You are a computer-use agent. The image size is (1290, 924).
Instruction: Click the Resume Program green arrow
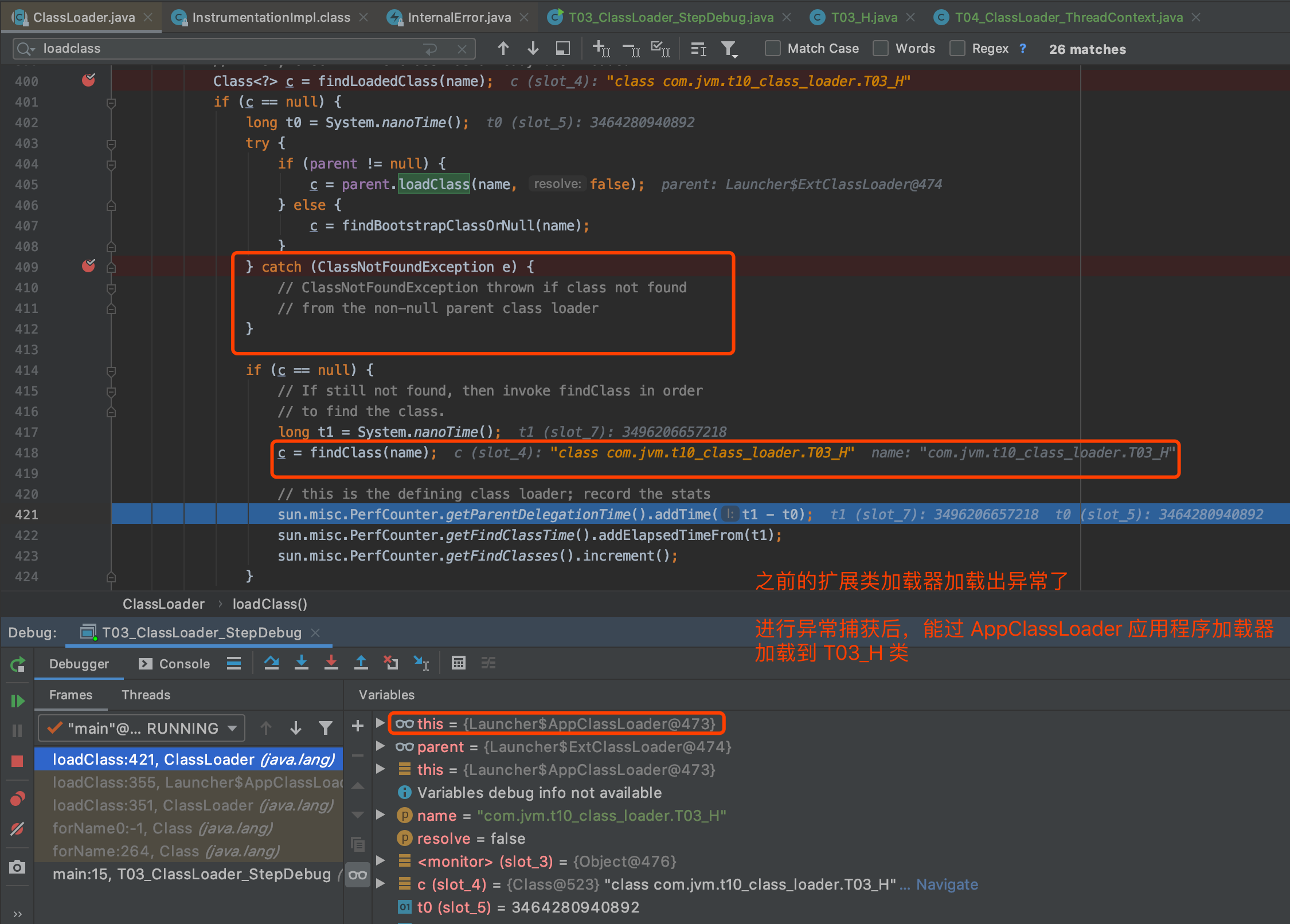coord(17,700)
